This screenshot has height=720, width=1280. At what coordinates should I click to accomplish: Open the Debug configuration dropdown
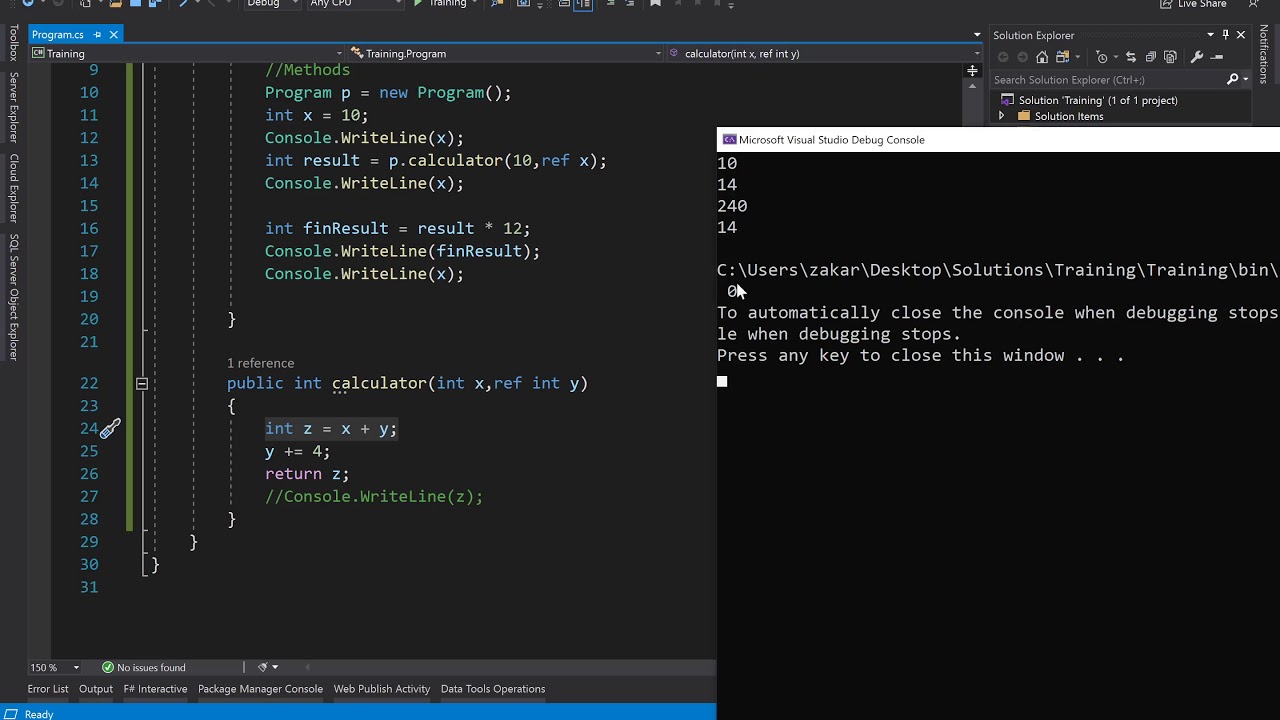coord(272,4)
